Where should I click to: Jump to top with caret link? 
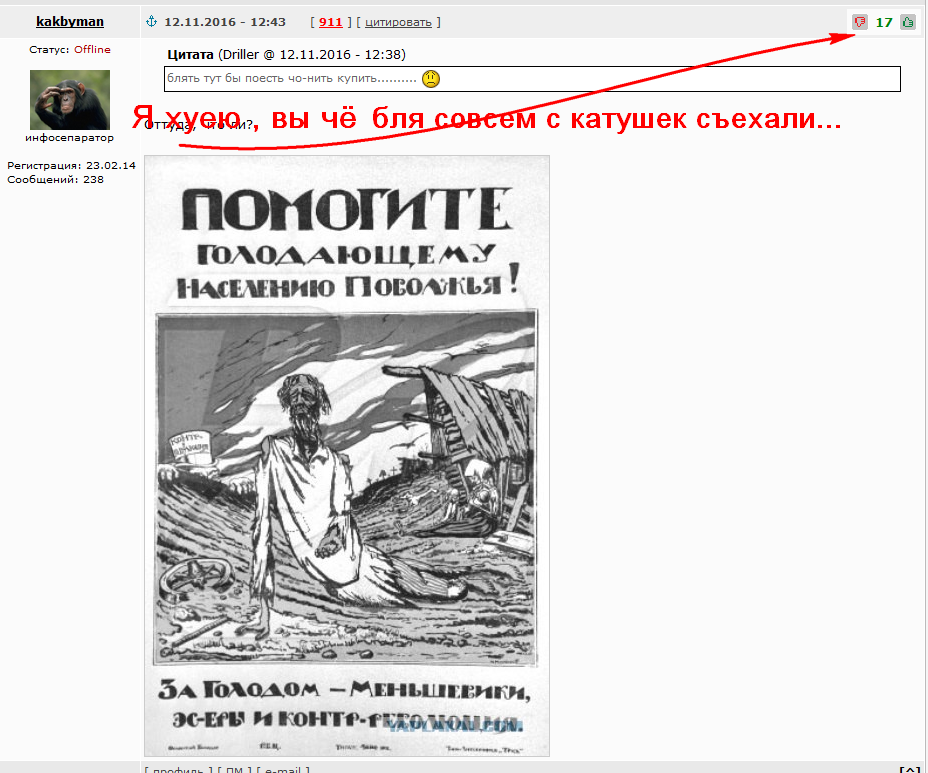[x=910, y=768]
